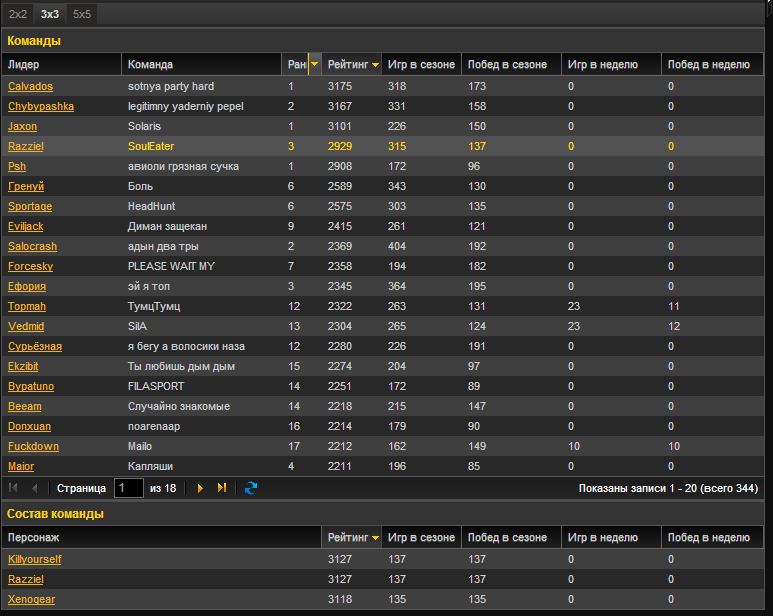Viewport: 773px width, 616px height.
Task: Open leader Topmah profile link
Action: (x=27, y=306)
